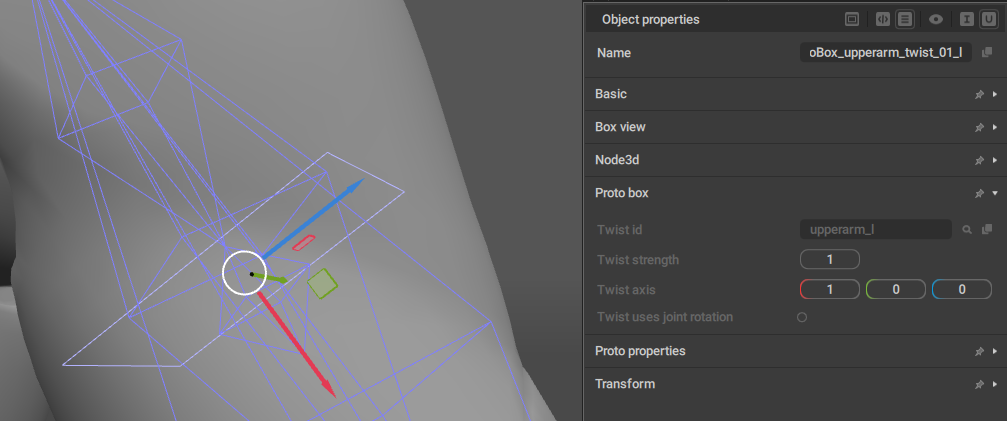Open the Node3d section header
Screen dimensions: 1007x421
pyautogui.click(x=619, y=160)
